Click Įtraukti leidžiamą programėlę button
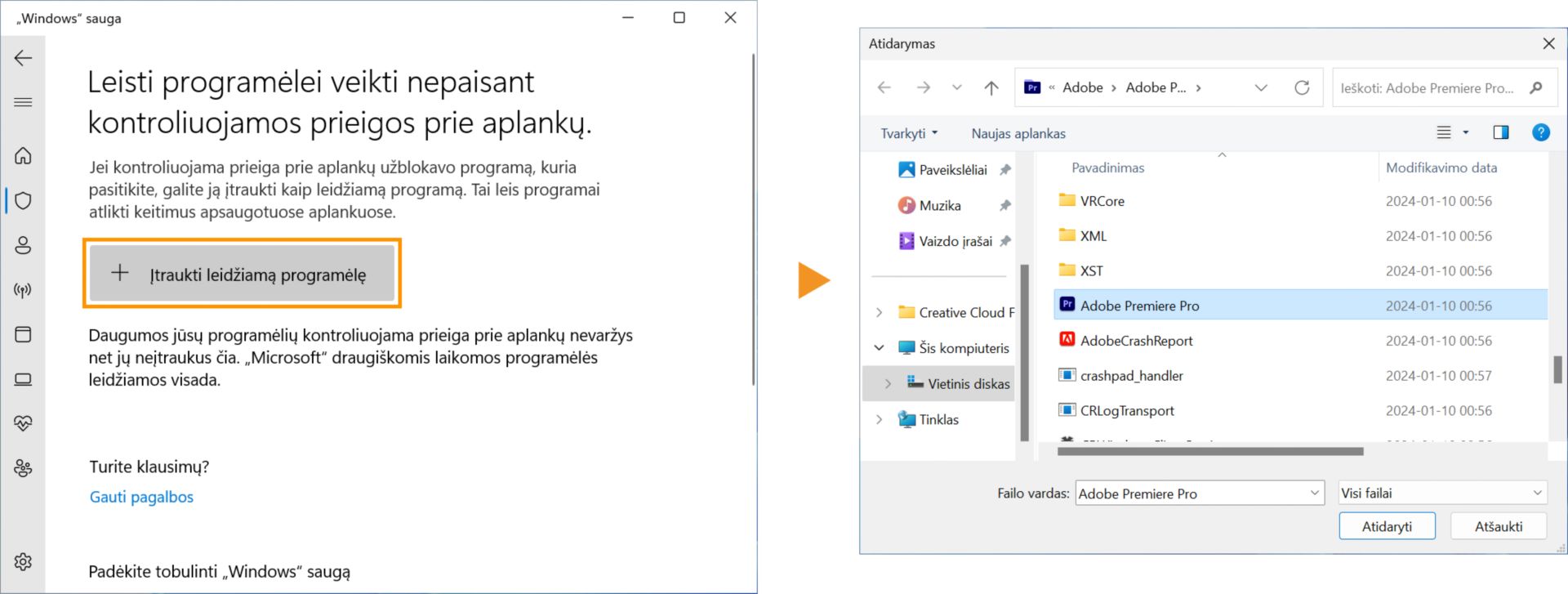This screenshot has width=1568, height=594. (242, 274)
